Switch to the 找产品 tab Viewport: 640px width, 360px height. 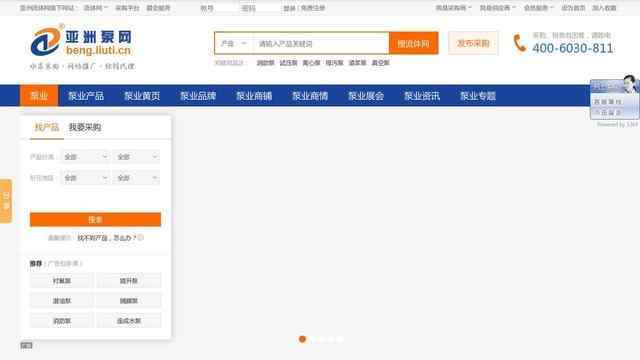[x=47, y=127]
